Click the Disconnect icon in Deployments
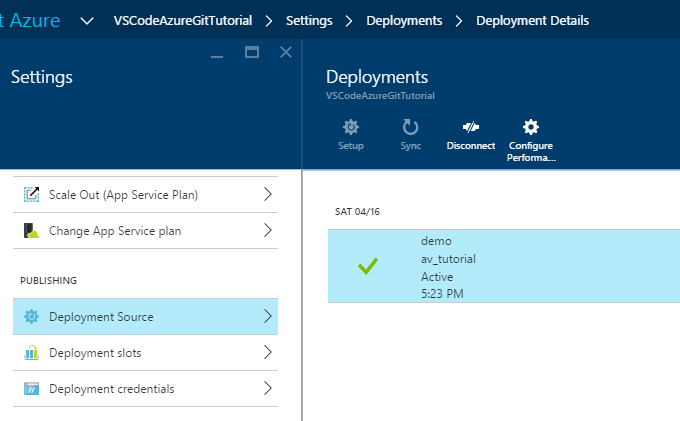680x421 pixels. 471,127
